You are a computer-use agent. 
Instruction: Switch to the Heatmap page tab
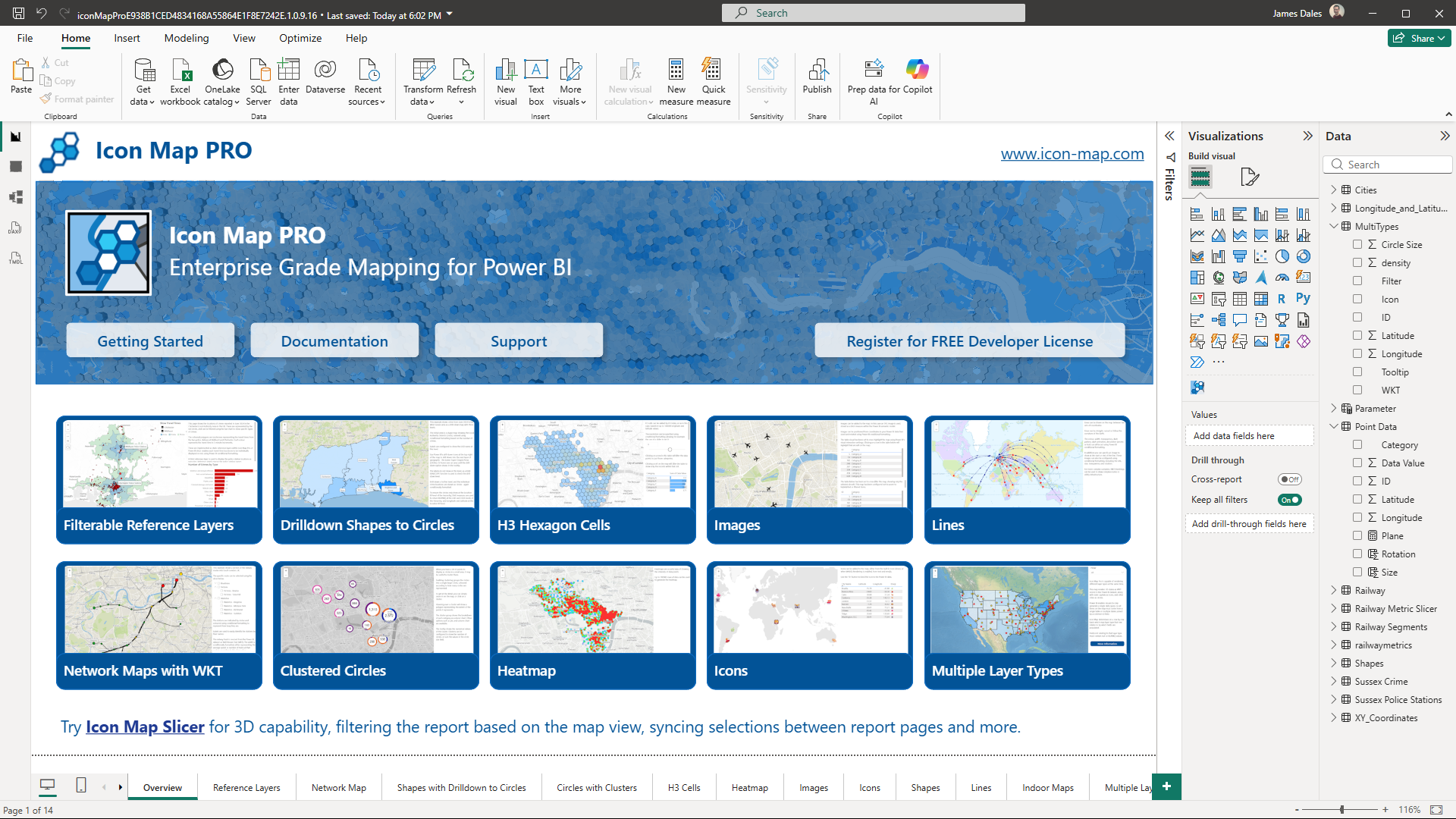tap(749, 787)
